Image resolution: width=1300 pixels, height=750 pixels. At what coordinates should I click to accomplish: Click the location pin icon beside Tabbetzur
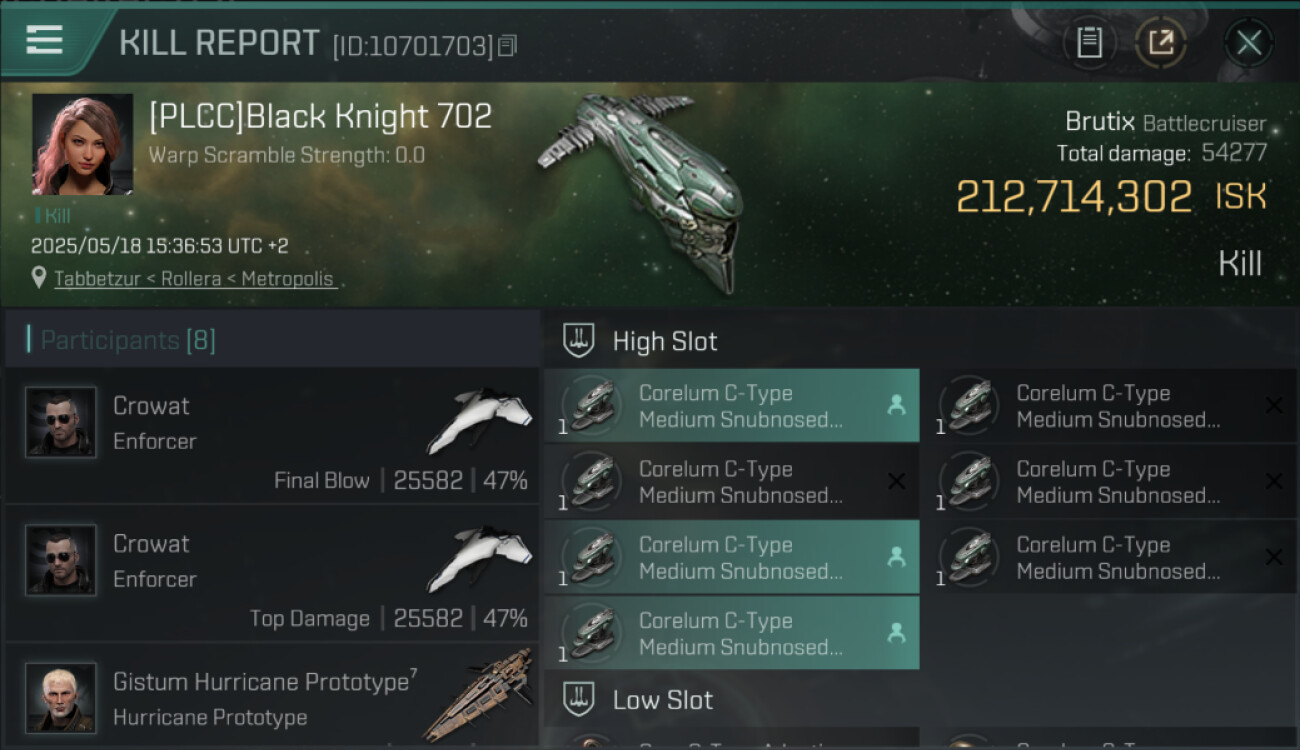tap(39, 278)
